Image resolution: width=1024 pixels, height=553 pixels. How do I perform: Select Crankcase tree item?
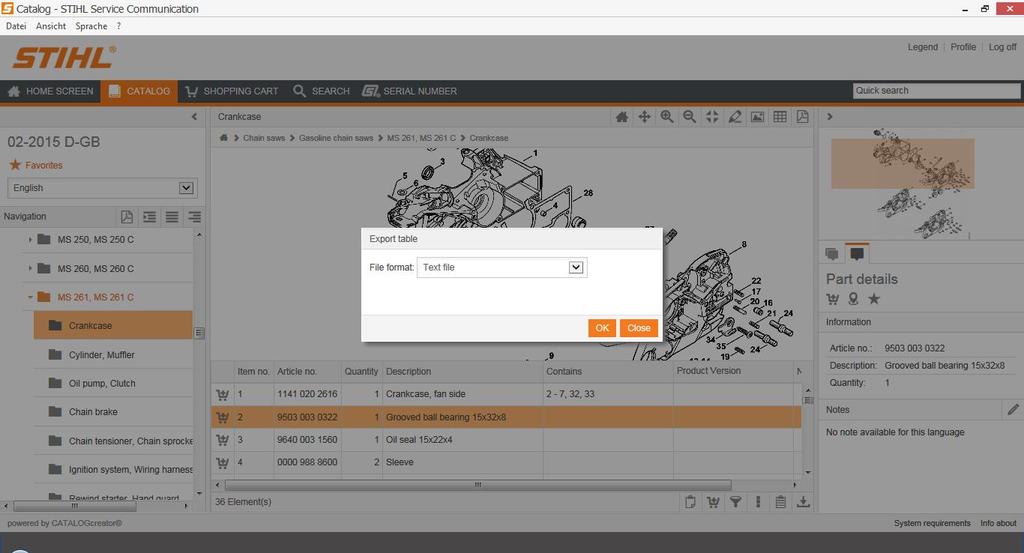click(113, 325)
